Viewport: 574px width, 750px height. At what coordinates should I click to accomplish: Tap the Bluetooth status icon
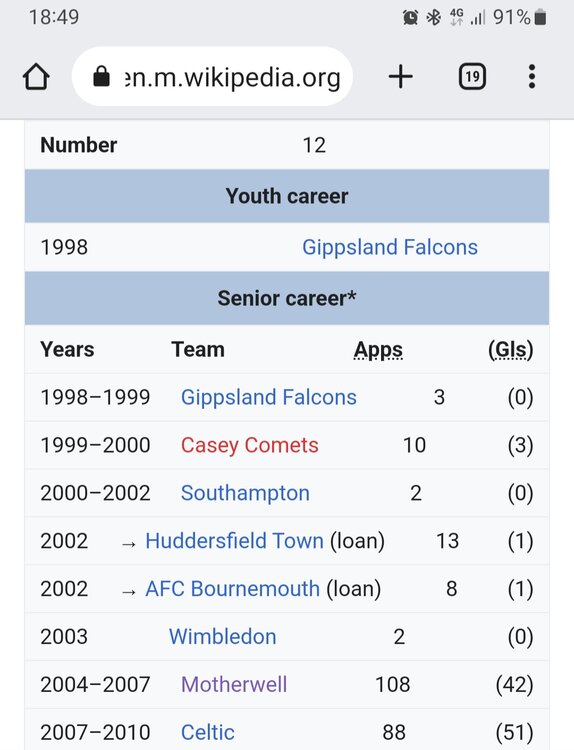pos(433,18)
